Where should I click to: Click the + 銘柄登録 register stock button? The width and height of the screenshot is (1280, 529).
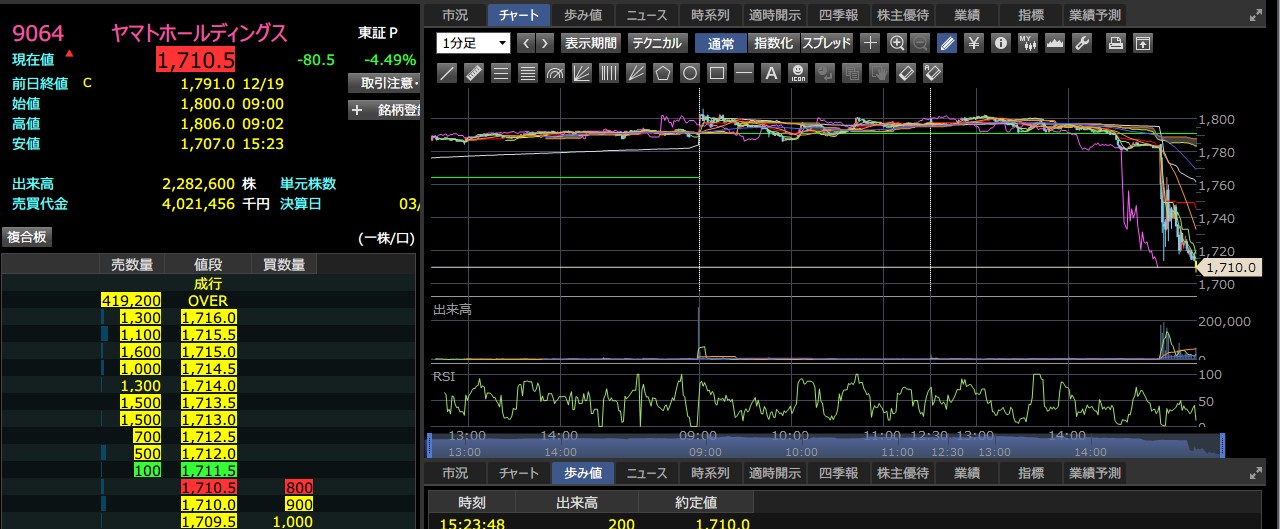[x=385, y=110]
